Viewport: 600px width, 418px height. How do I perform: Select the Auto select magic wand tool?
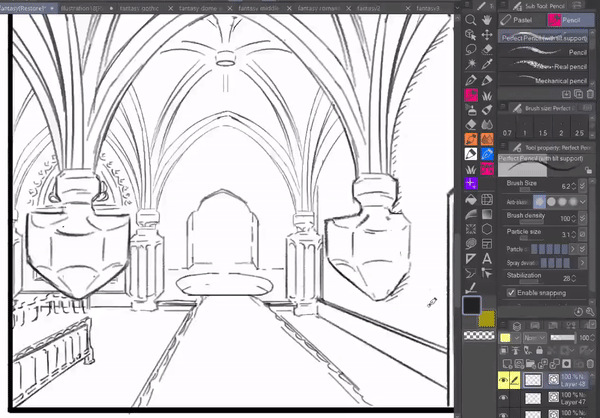click(x=470, y=64)
